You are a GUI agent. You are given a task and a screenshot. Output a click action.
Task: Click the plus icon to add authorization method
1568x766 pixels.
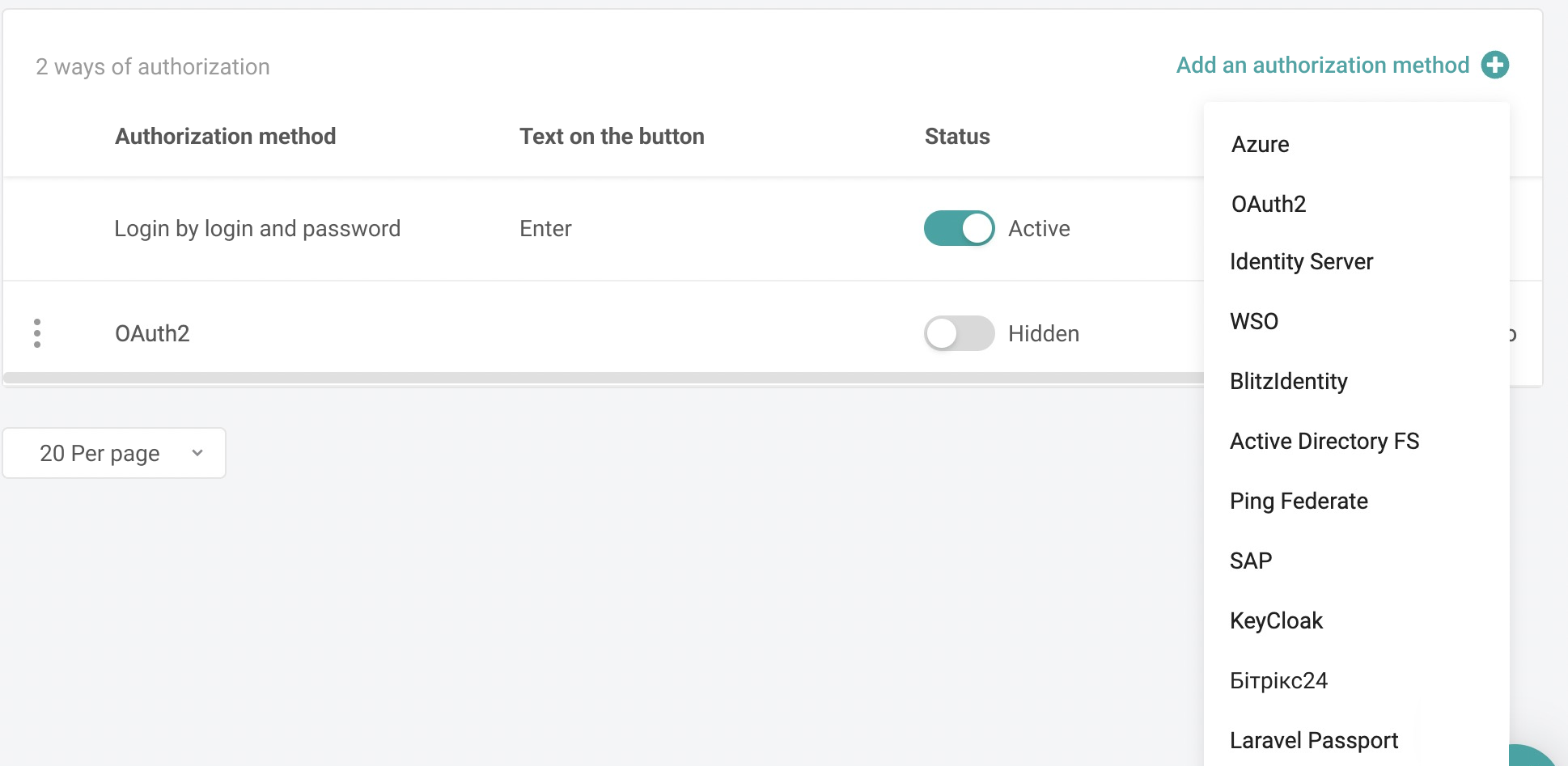[1496, 65]
